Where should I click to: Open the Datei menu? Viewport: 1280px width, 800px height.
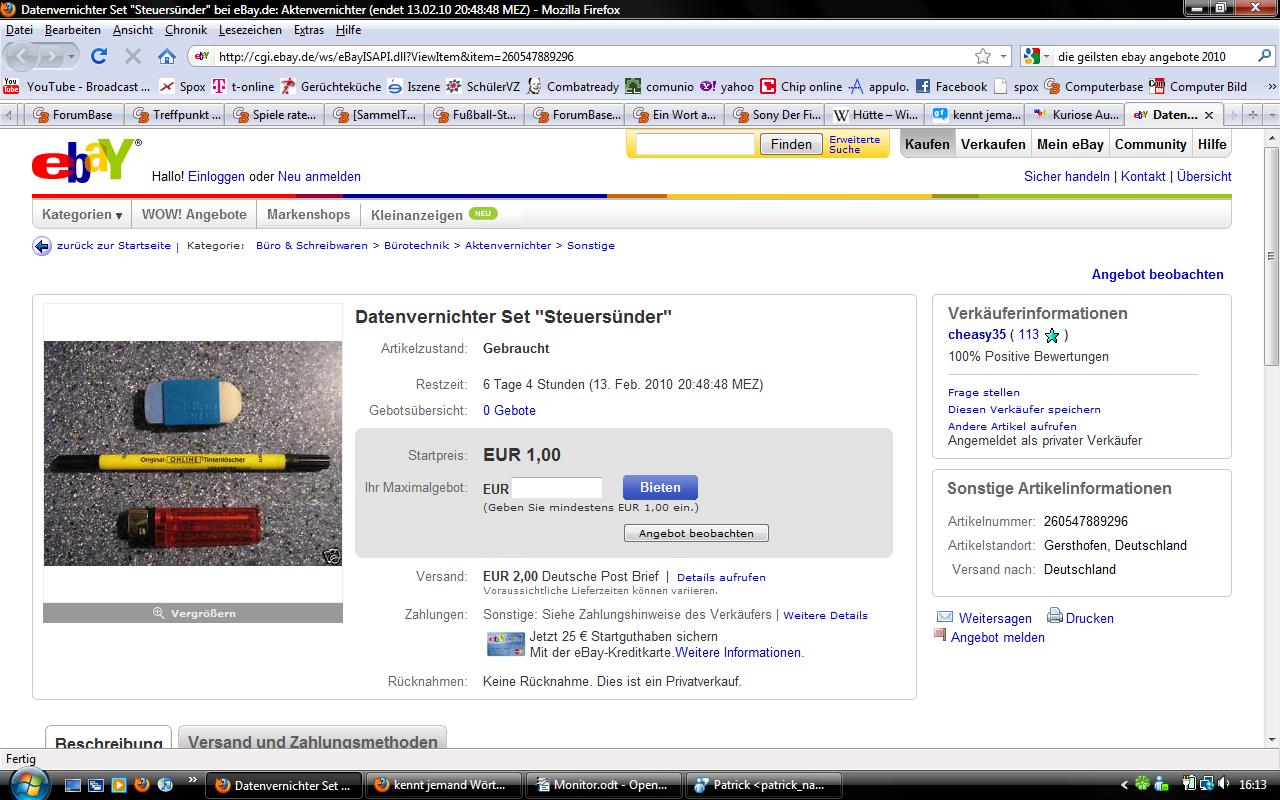tap(19, 30)
